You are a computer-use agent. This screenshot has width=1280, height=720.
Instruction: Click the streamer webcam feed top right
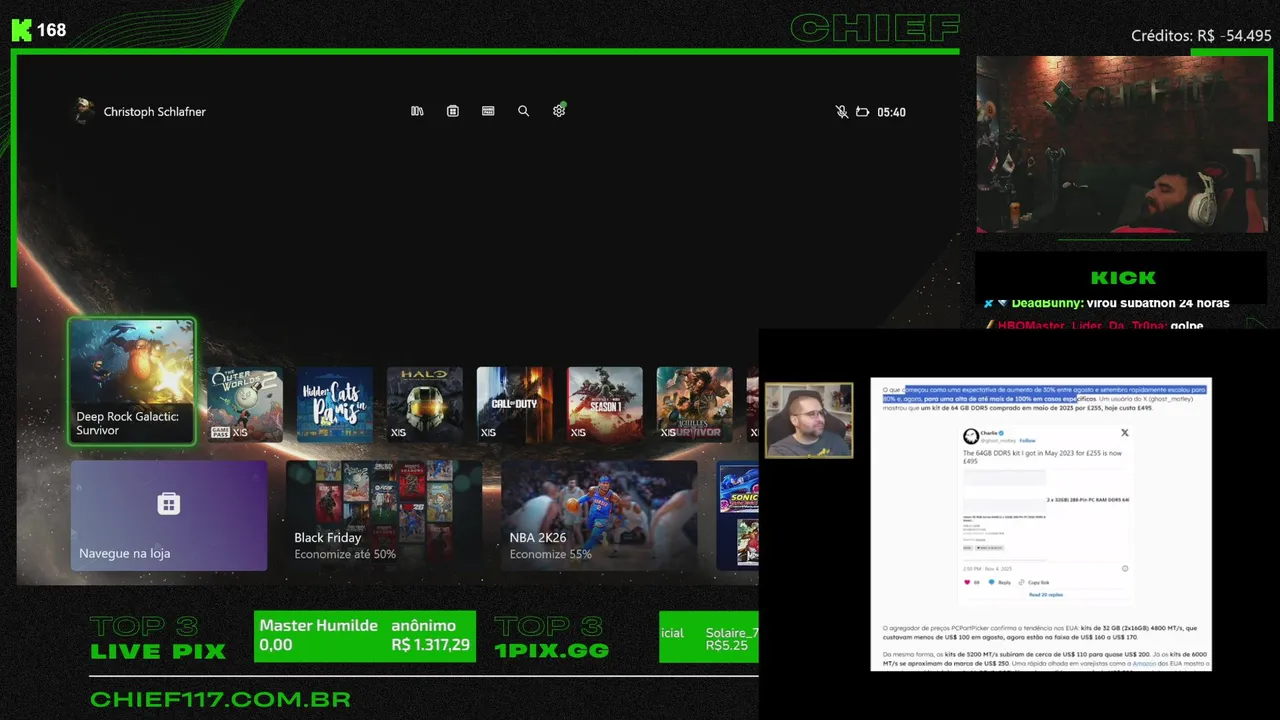tap(1121, 144)
